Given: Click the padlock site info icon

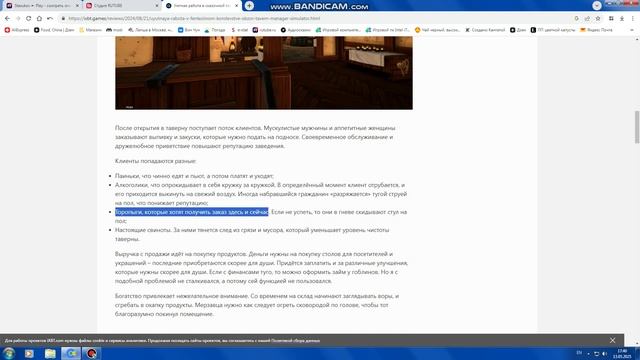Looking at the screenshot, I should pos(63,18).
